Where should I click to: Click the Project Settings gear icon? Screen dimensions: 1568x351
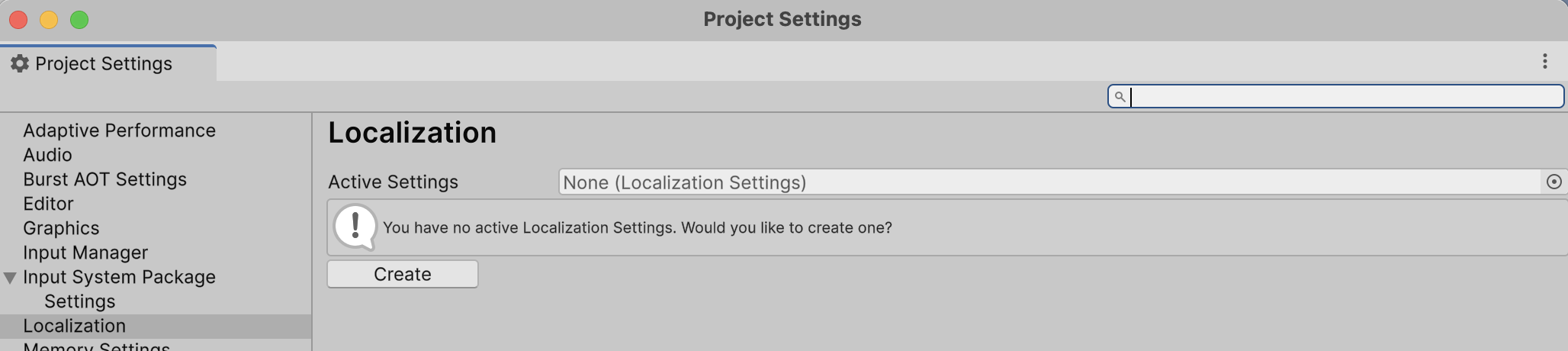pyautogui.click(x=20, y=63)
